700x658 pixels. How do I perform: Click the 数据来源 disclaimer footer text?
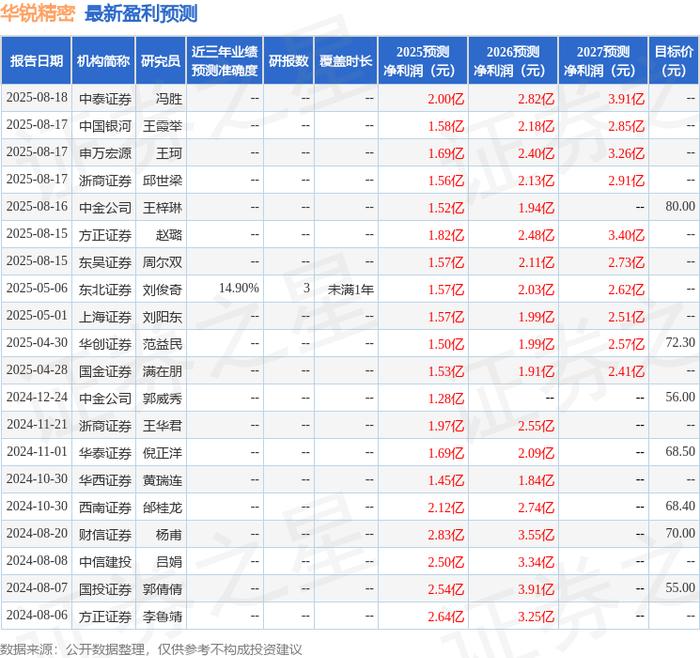151,649
